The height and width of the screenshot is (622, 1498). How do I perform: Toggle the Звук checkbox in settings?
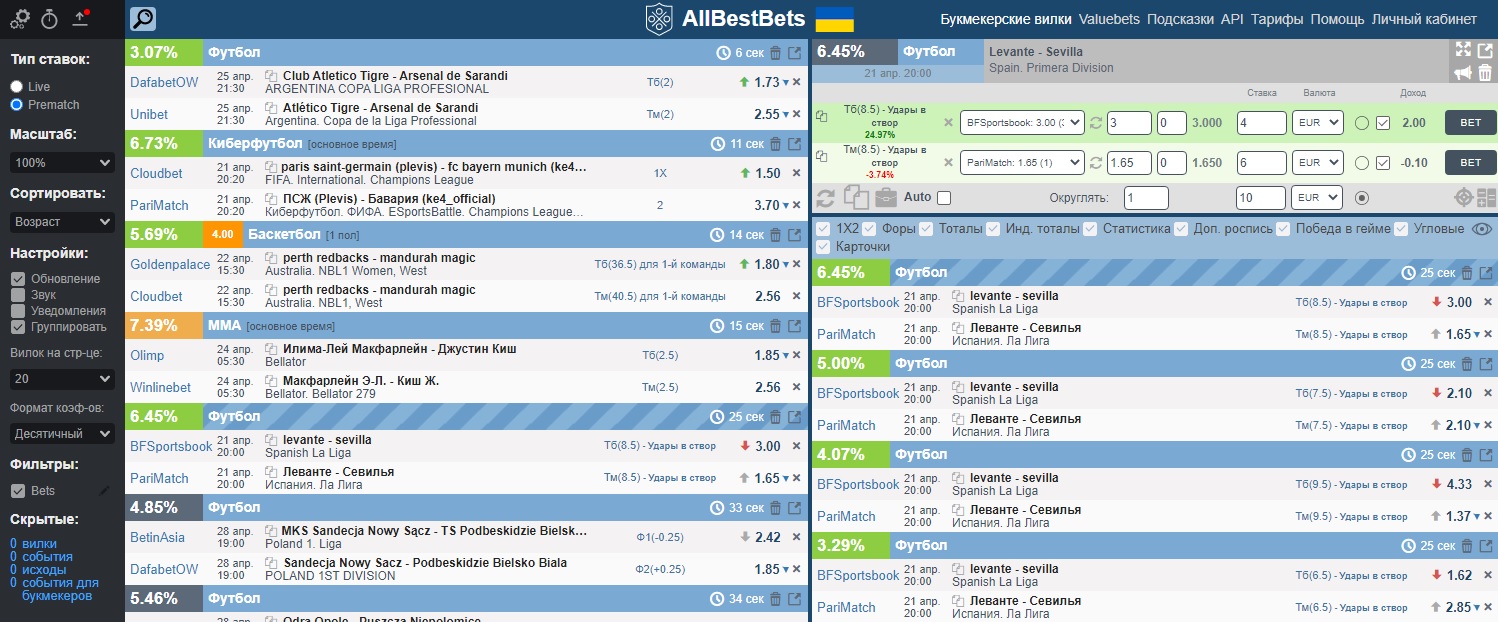(x=18, y=295)
